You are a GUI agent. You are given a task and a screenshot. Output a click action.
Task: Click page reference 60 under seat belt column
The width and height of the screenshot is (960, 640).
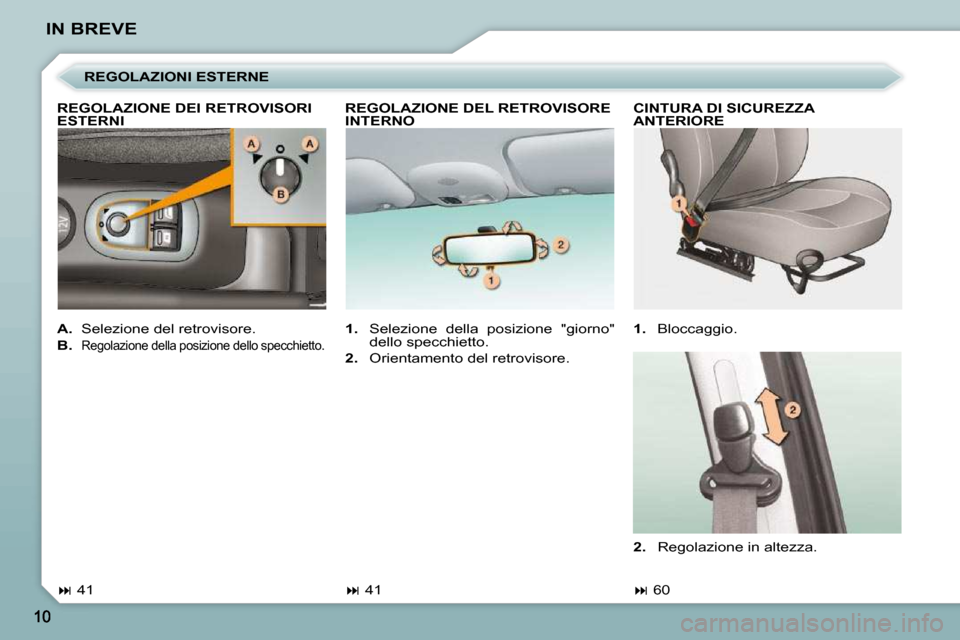click(x=661, y=590)
